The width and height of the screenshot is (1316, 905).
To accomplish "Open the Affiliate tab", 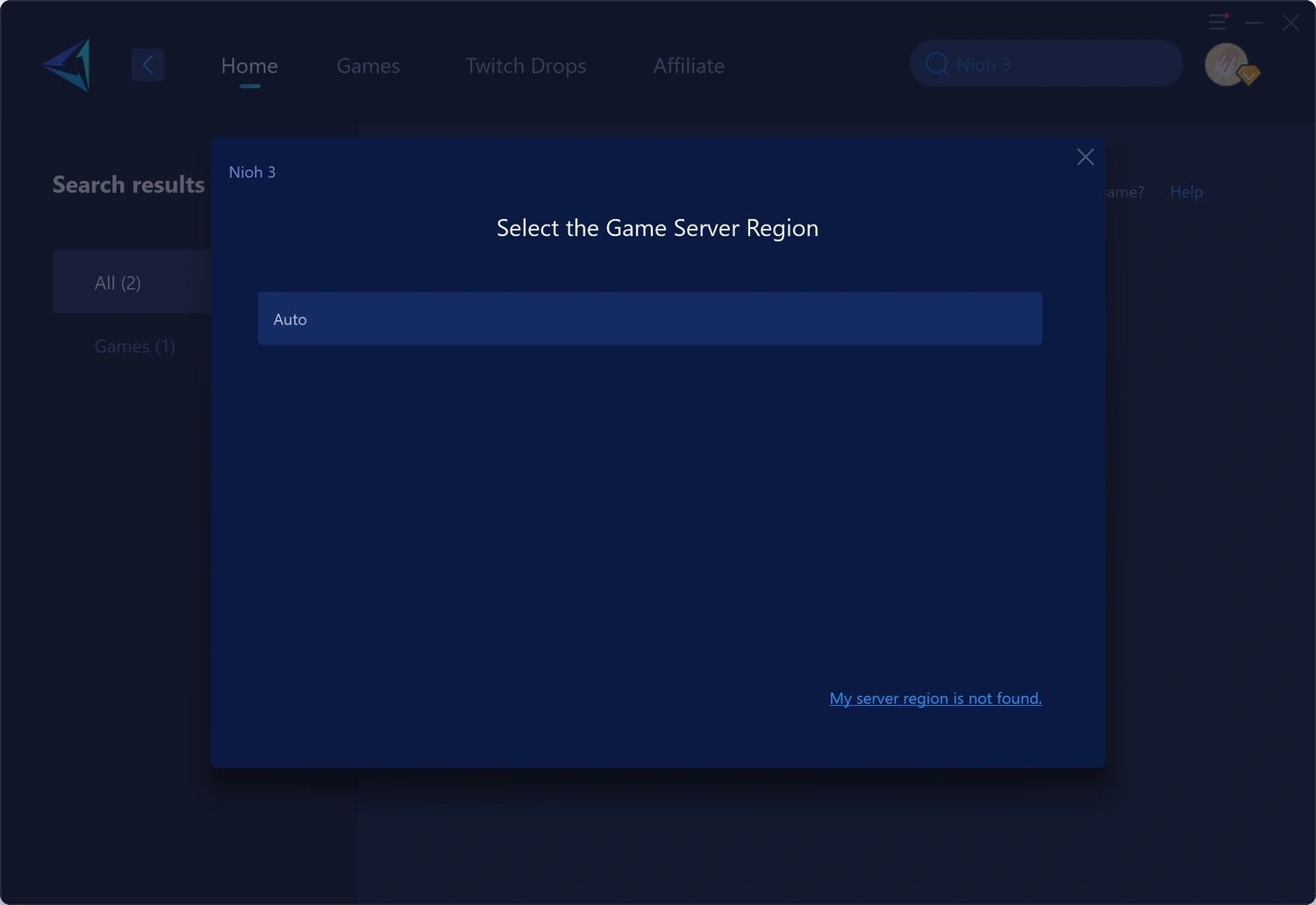I will [x=689, y=66].
